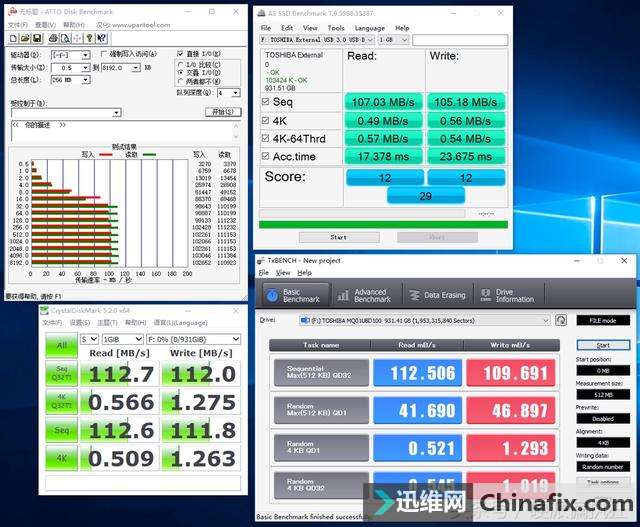
Task: Select the I/O 比较 radio button
Action: (x=180, y=64)
